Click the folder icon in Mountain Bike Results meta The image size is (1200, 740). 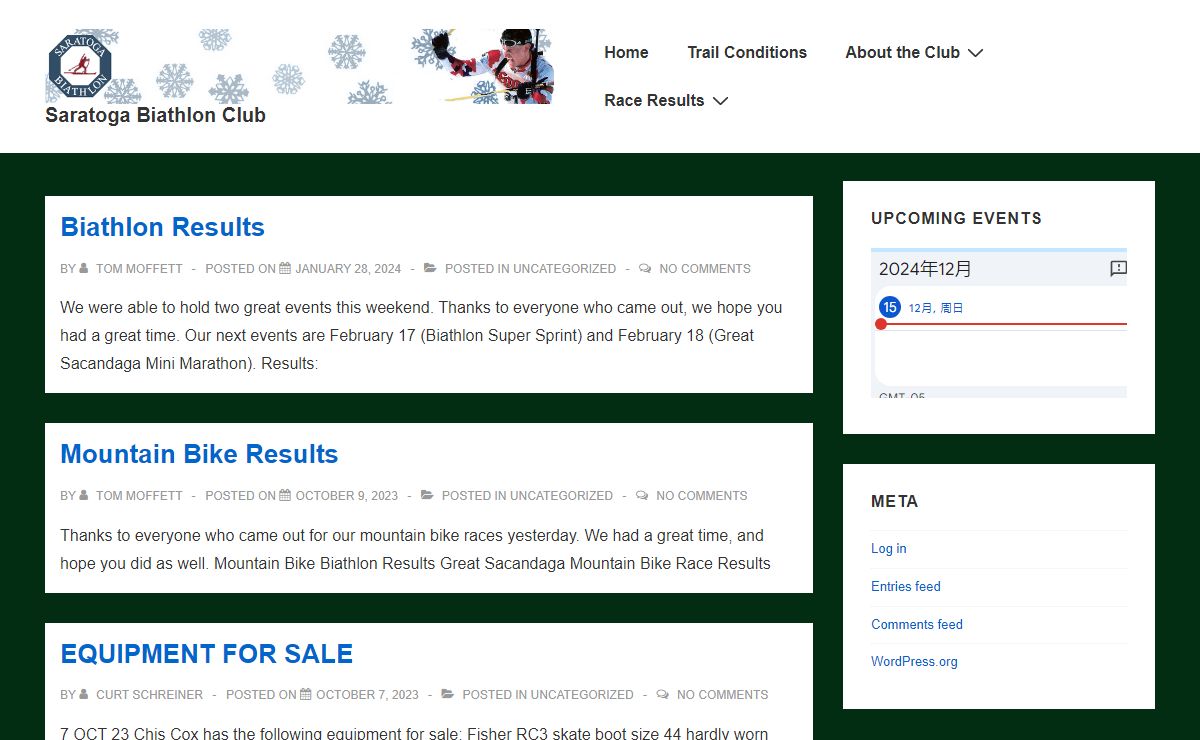[x=427, y=495]
